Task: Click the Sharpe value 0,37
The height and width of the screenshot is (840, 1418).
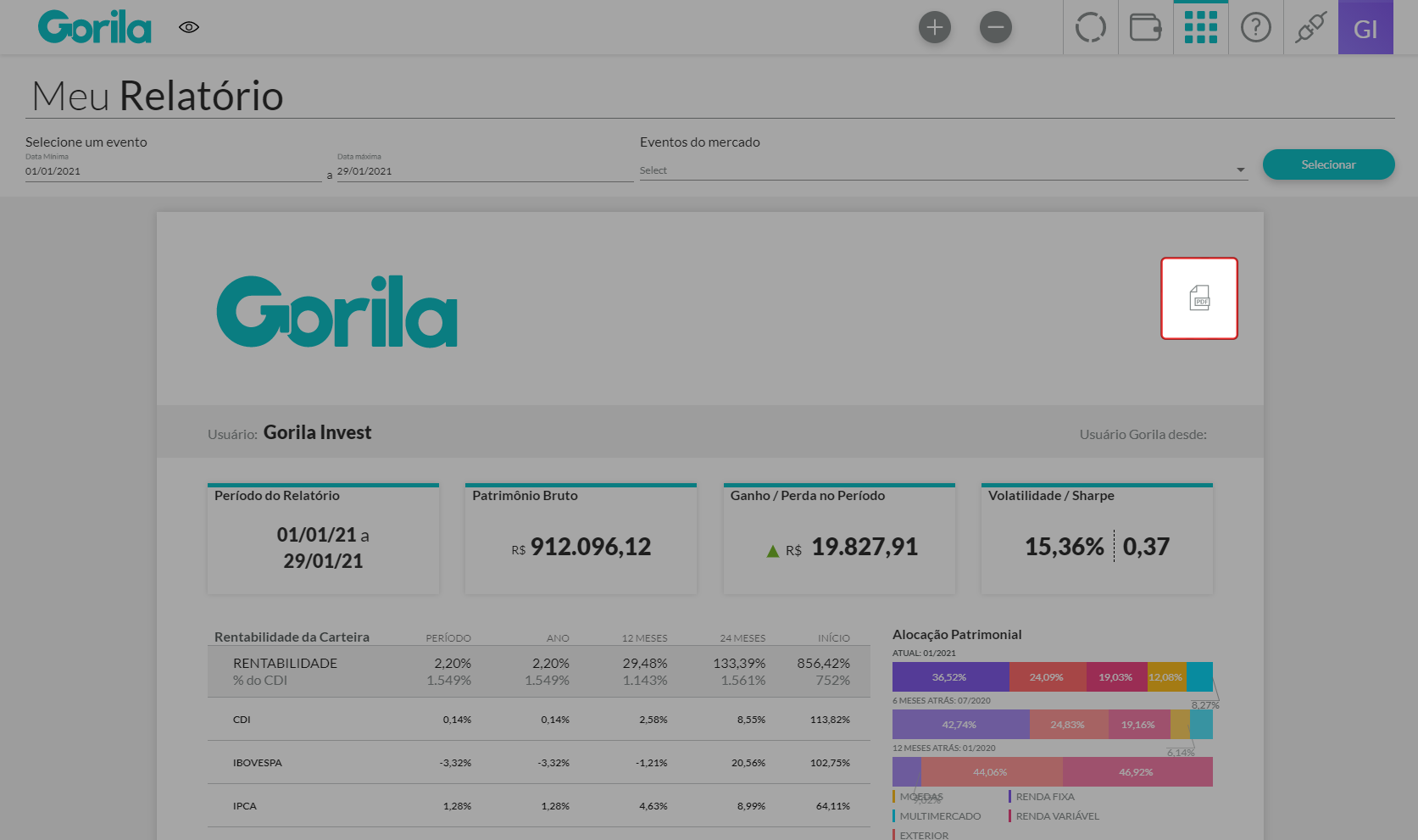Action: tap(1146, 547)
